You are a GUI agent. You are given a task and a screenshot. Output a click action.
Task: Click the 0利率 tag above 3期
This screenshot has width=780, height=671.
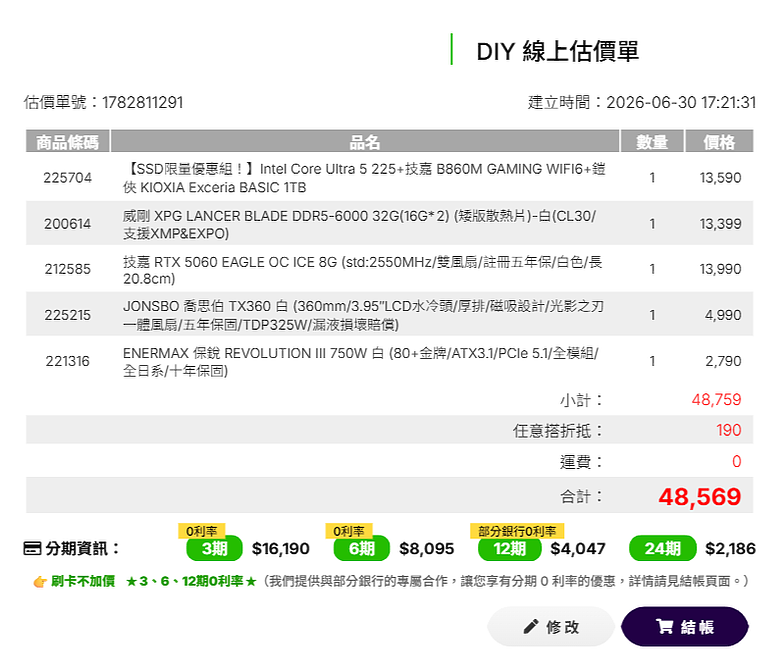(201, 531)
